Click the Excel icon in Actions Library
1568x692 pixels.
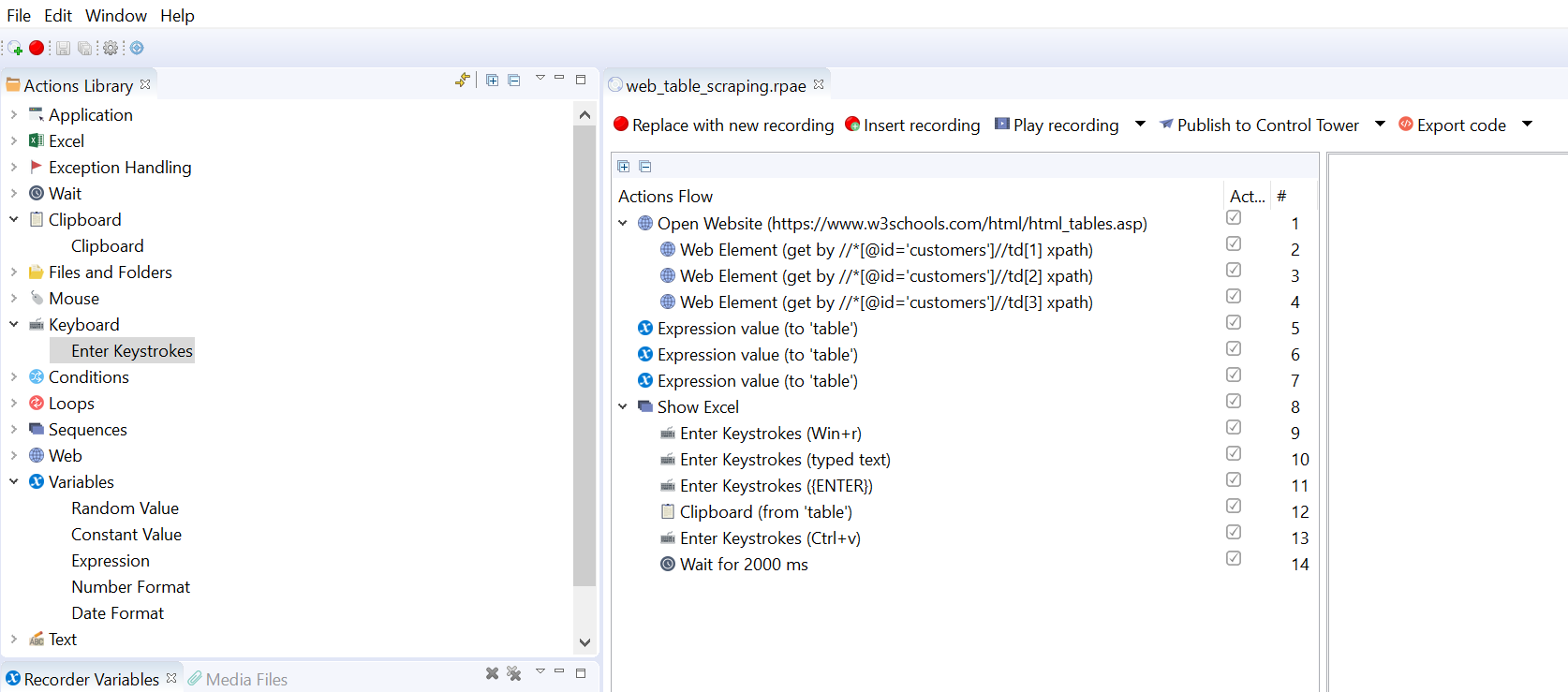pyautogui.click(x=37, y=140)
